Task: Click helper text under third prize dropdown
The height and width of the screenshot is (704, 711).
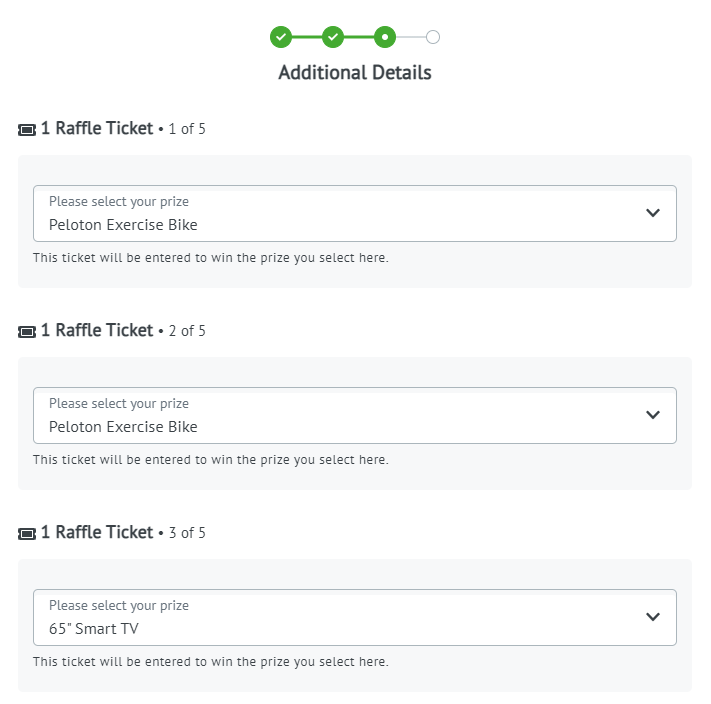Action: pos(211,662)
